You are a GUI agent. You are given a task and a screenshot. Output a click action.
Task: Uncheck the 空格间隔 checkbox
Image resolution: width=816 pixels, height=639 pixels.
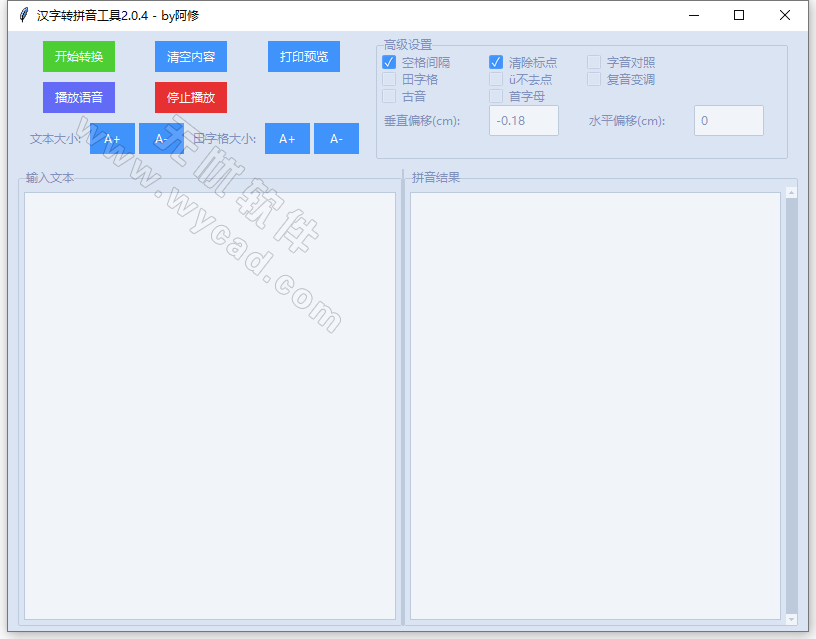point(389,62)
